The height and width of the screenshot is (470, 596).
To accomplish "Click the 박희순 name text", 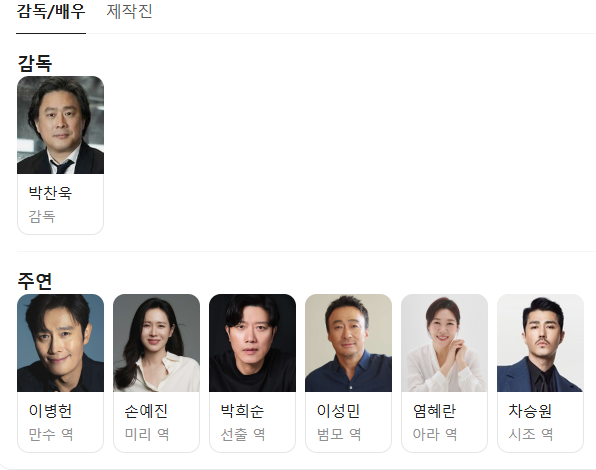I will point(242,411).
